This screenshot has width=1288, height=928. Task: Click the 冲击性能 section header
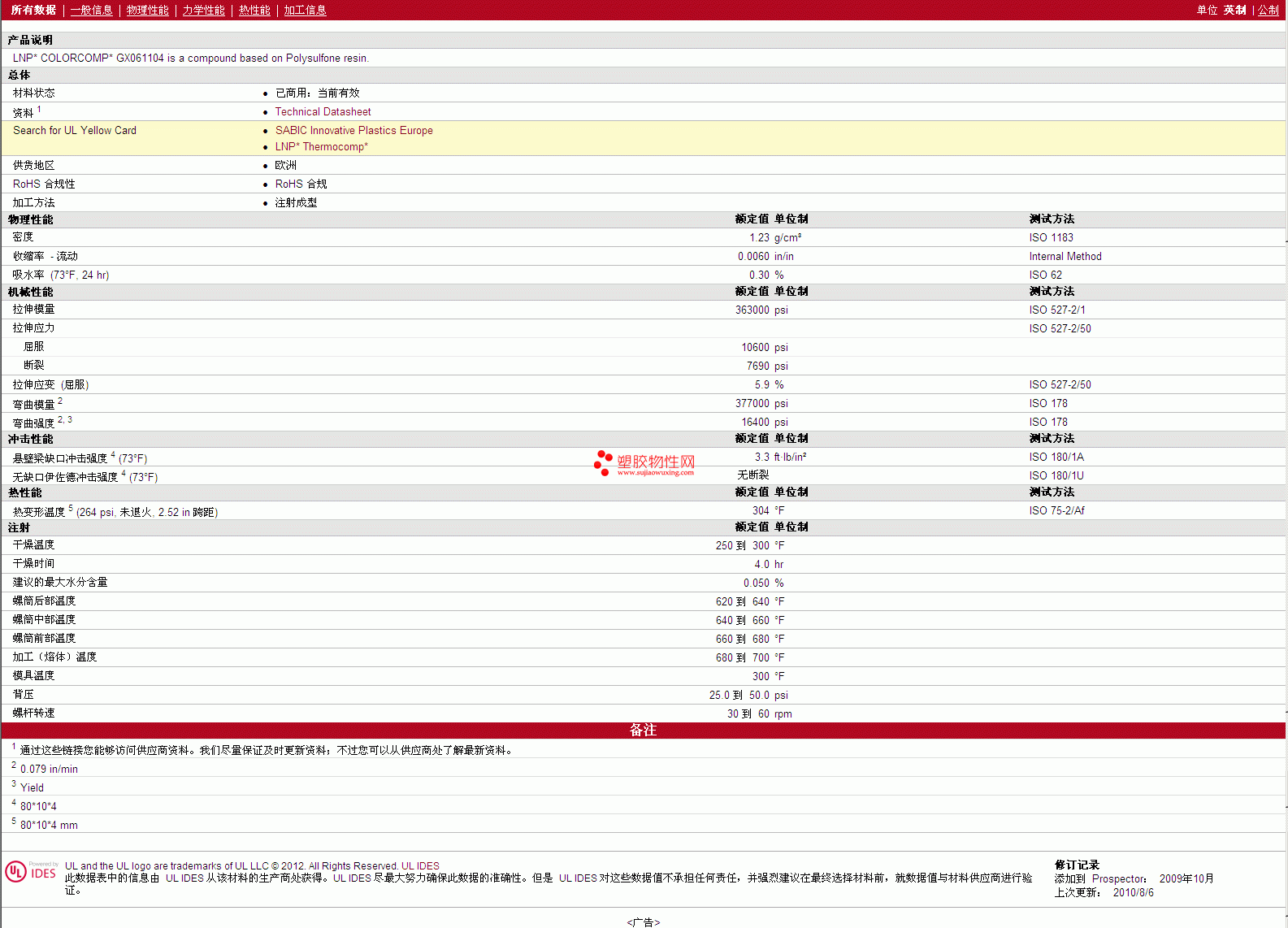pyautogui.click(x=30, y=440)
